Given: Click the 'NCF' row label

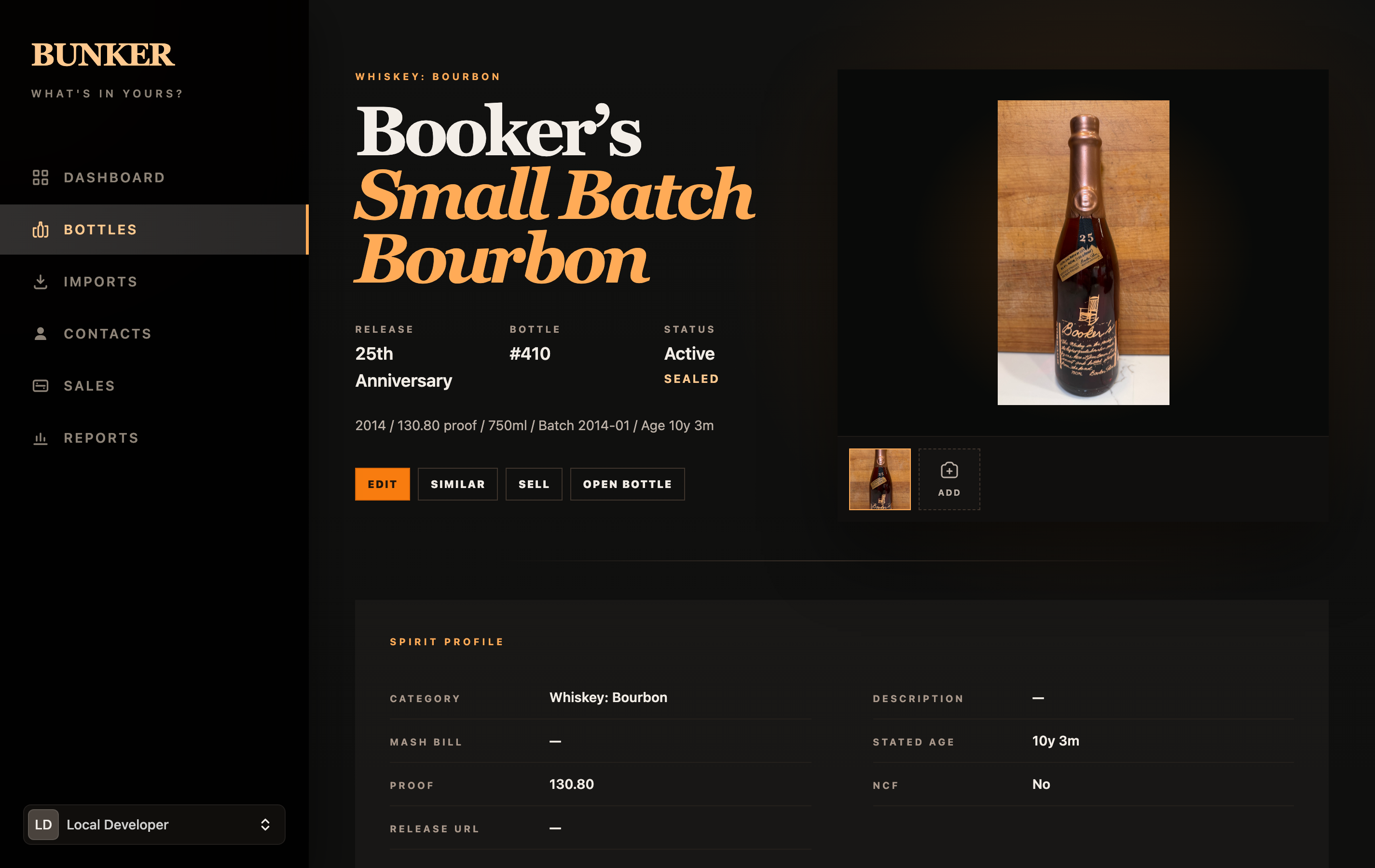Looking at the screenshot, I should pos(886,786).
